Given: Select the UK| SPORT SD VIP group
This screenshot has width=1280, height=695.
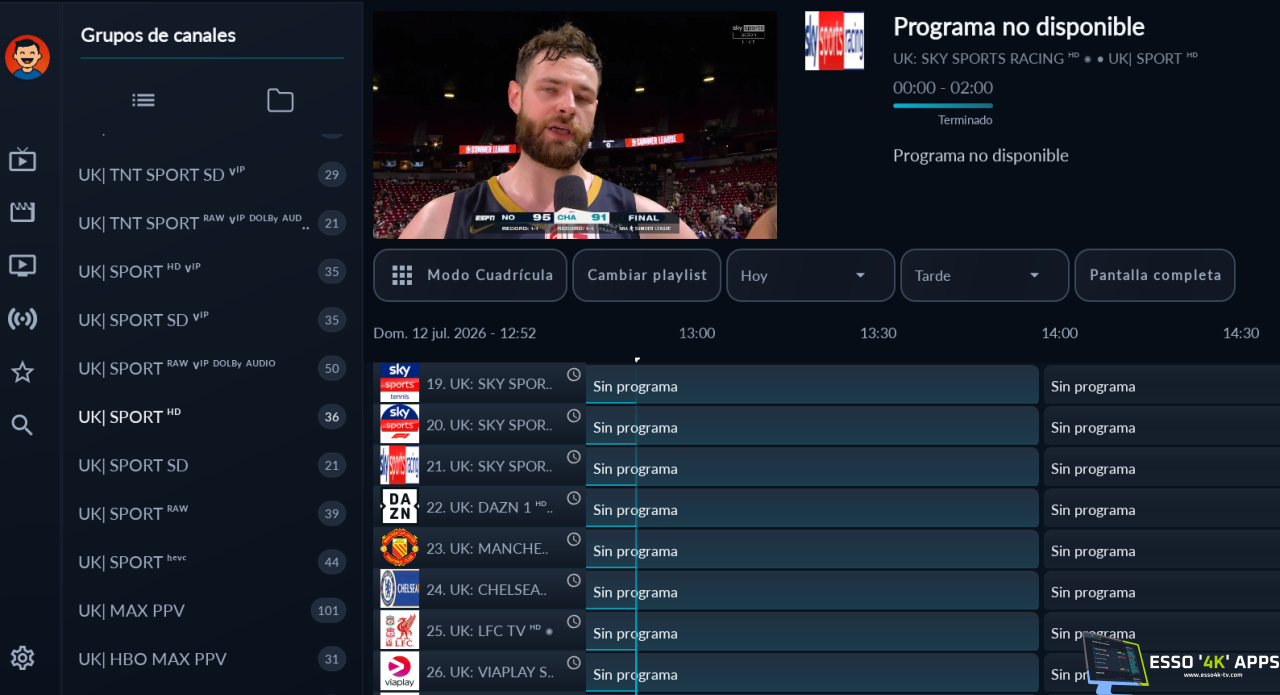Looking at the screenshot, I should tap(212, 320).
